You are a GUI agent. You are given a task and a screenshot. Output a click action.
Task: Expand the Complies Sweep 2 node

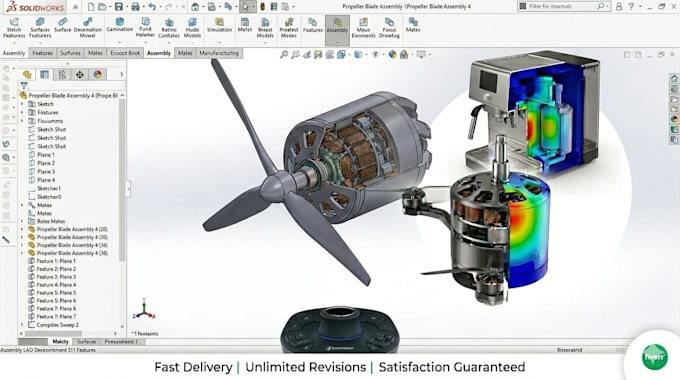point(22,324)
